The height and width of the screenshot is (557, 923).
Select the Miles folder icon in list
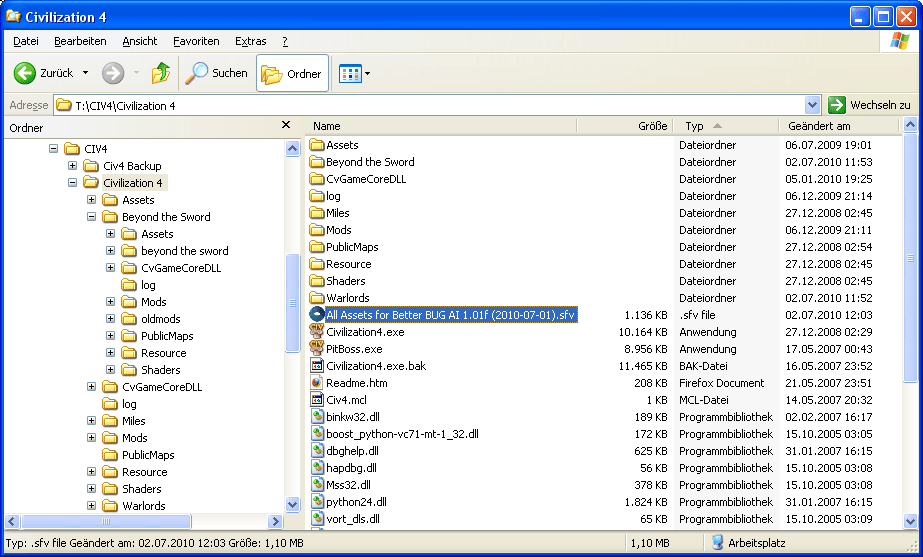point(317,213)
